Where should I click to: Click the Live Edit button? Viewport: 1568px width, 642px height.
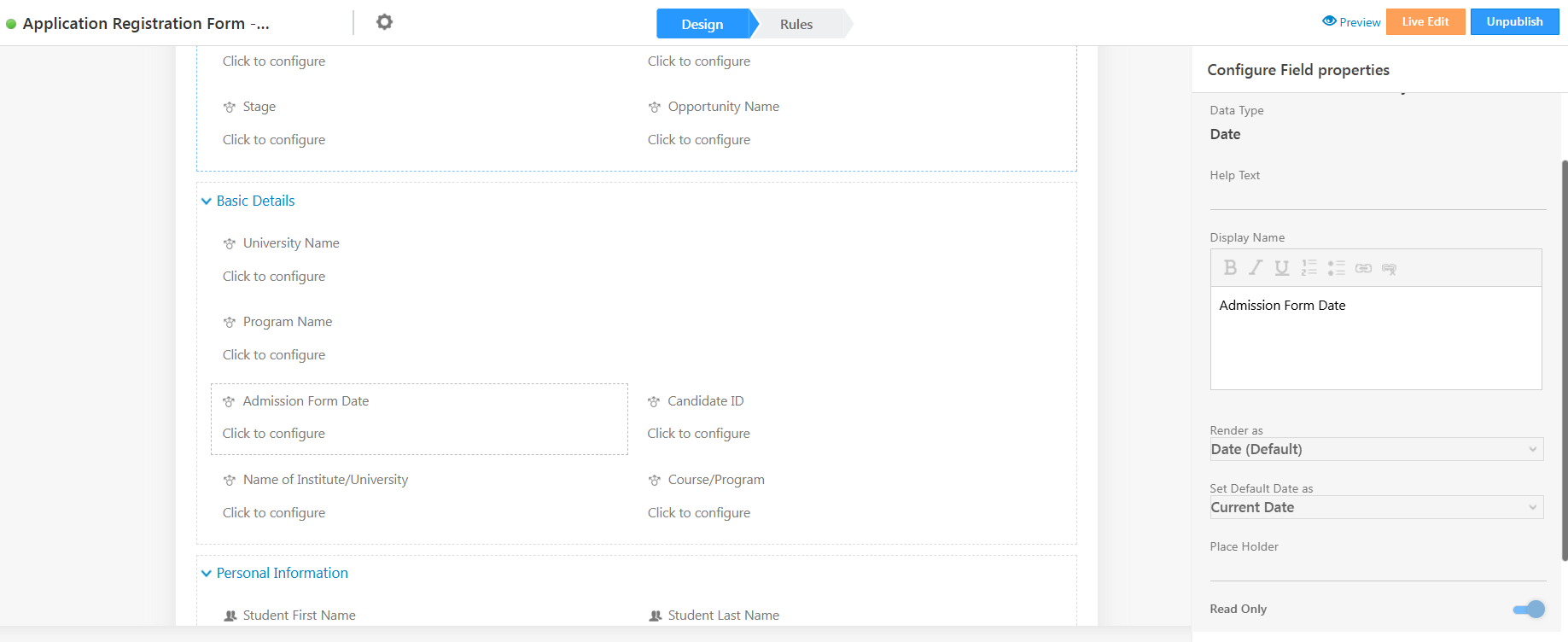(1425, 22)
